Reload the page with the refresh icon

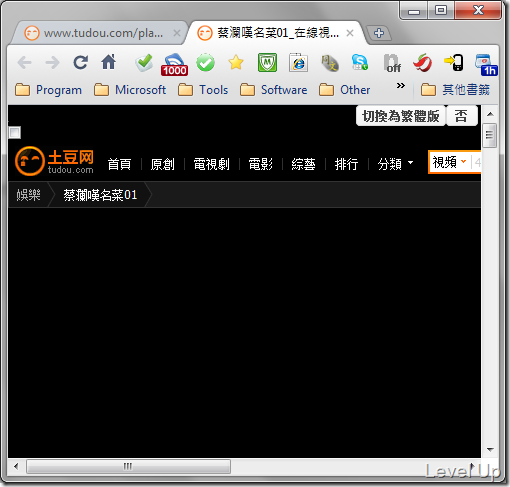80,62
